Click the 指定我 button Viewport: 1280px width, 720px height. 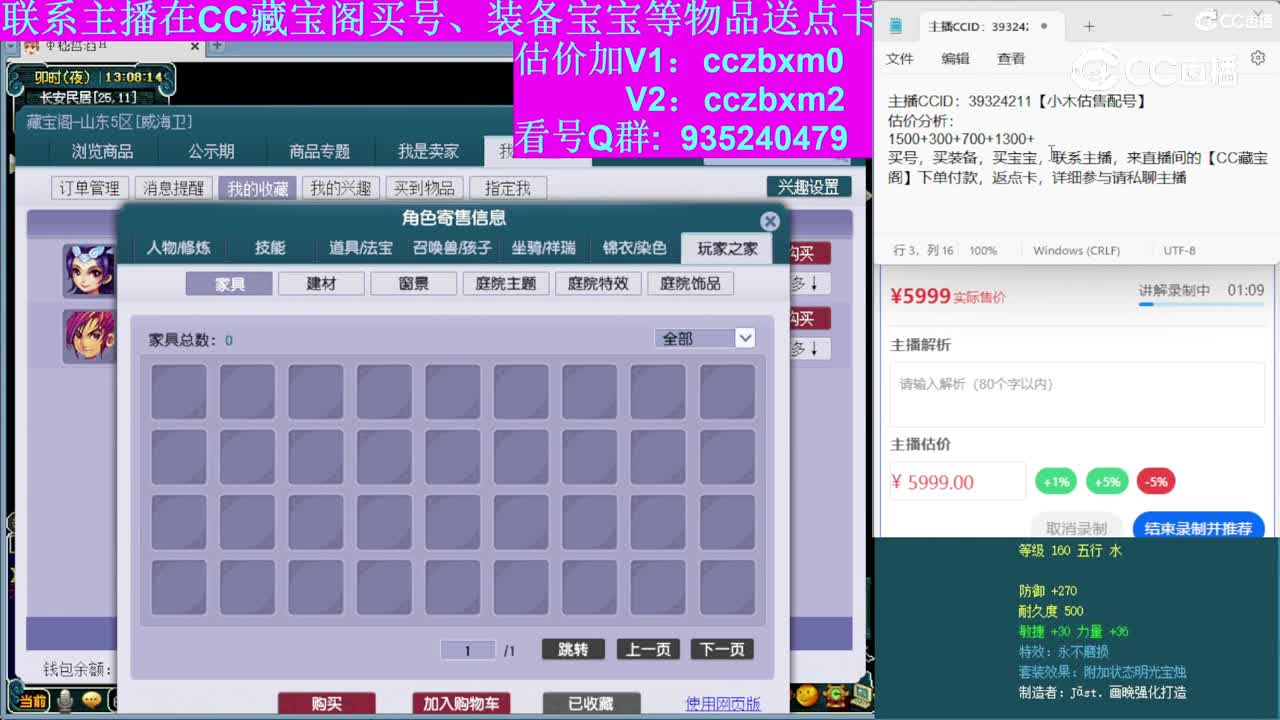[508, 188]
